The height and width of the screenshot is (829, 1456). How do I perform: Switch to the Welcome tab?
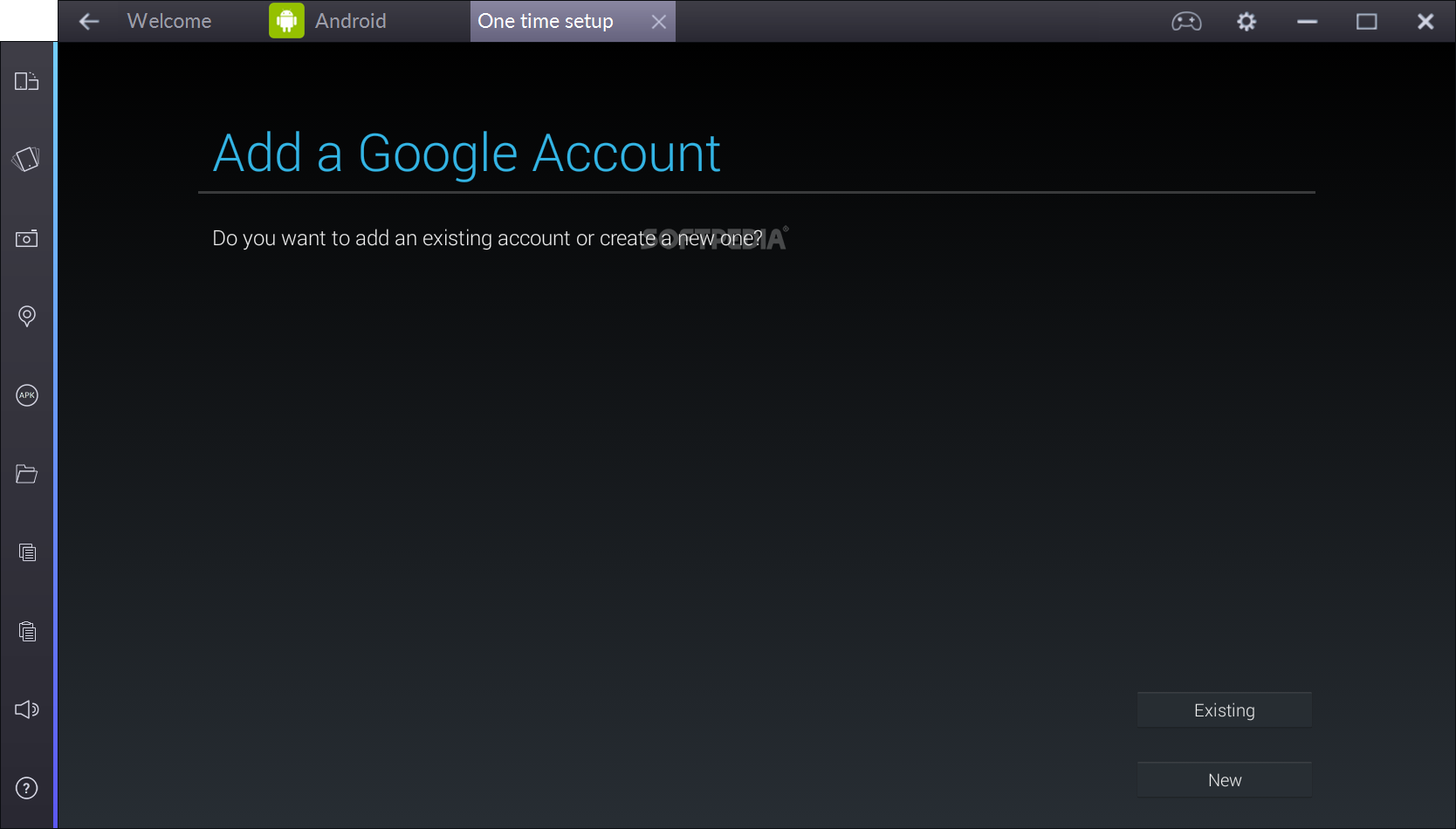(169, 21)
